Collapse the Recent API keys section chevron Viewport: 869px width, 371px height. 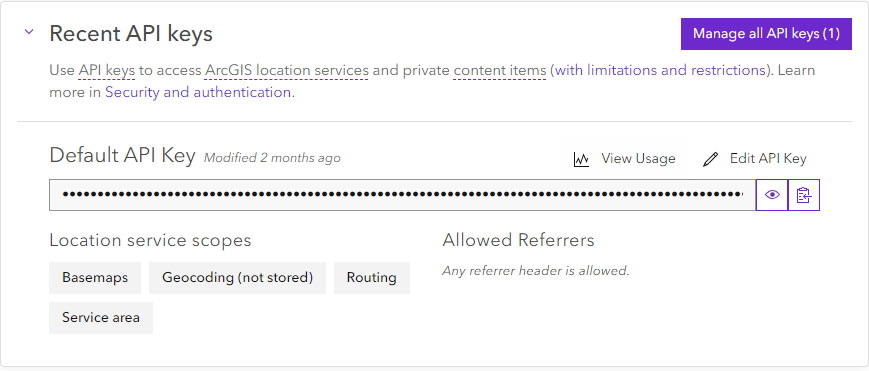[x=29, y=32]
